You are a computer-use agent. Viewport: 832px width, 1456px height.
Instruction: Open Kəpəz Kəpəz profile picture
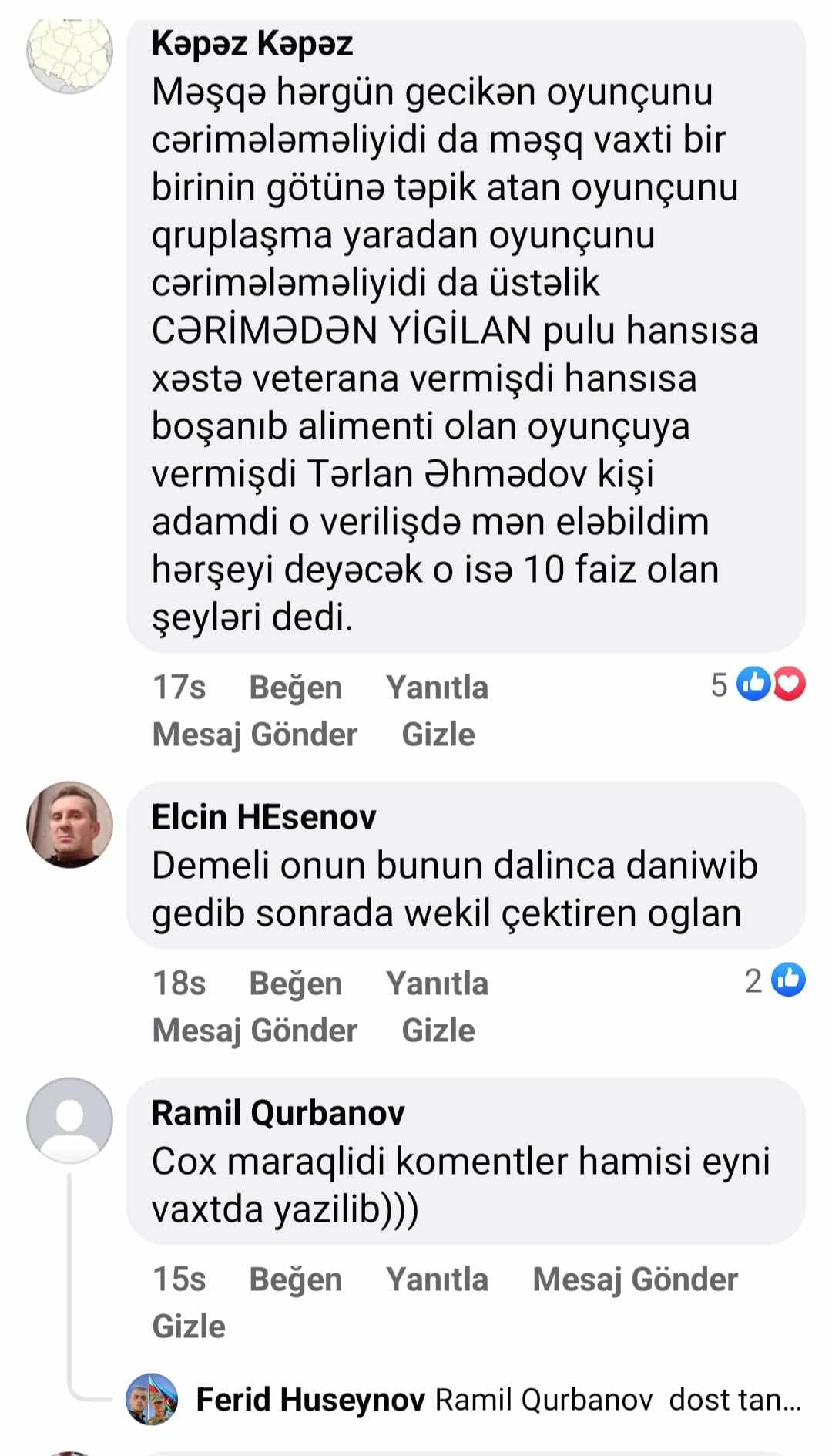coord(69,52)
